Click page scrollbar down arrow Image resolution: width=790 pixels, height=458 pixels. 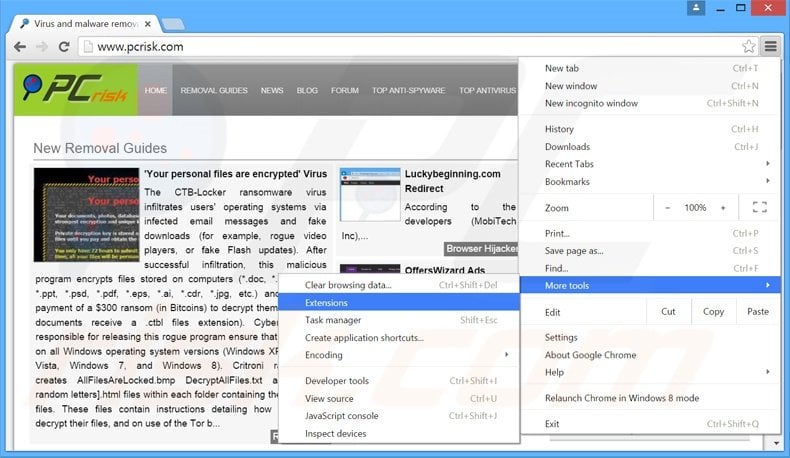776,443
